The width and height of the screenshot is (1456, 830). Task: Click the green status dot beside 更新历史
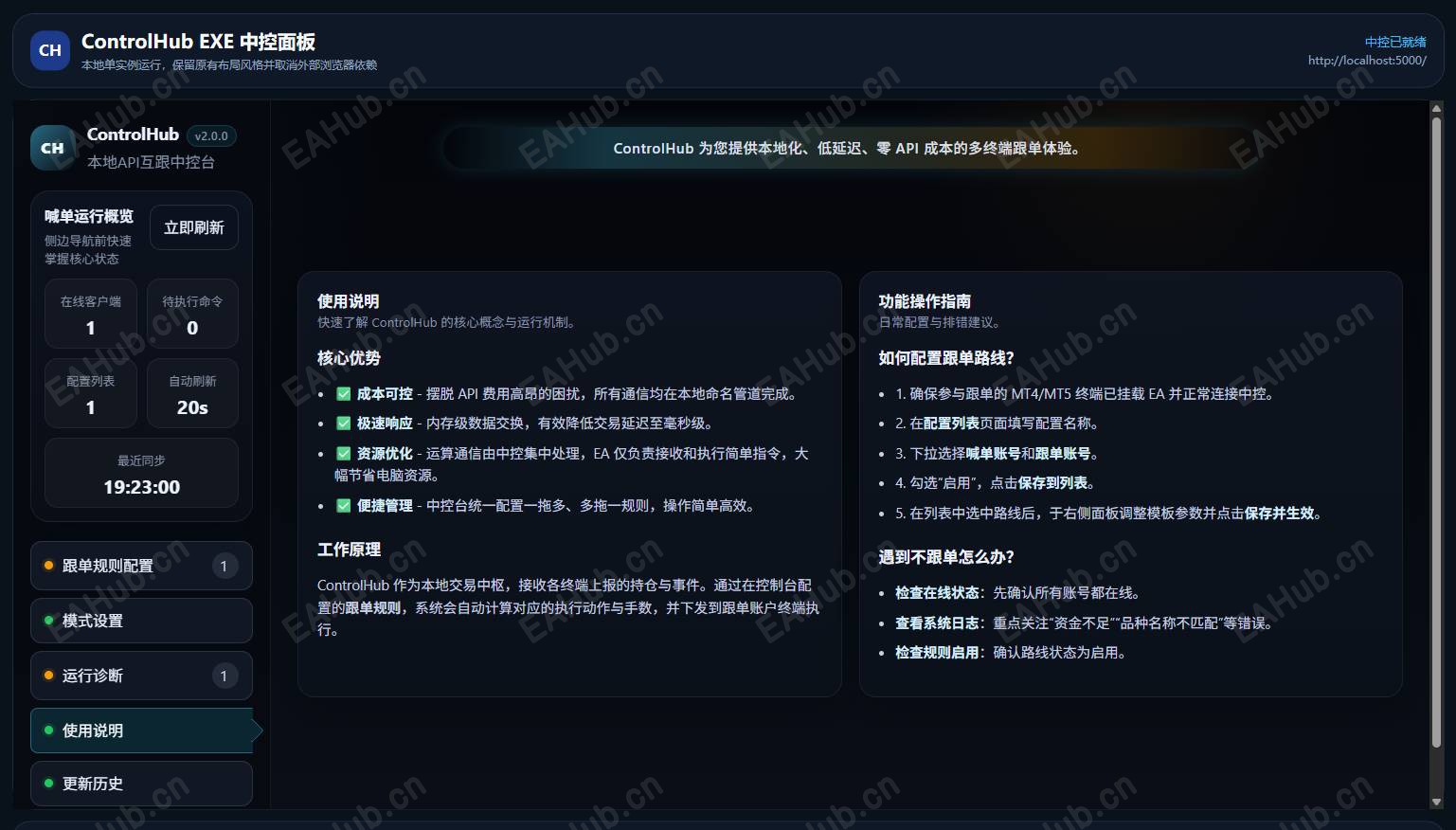click(x=48, y=784)
